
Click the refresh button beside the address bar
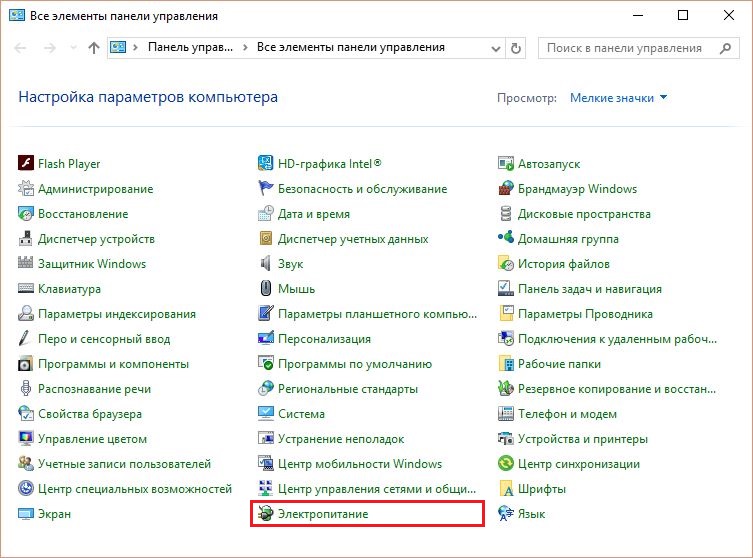click(516, 48)
